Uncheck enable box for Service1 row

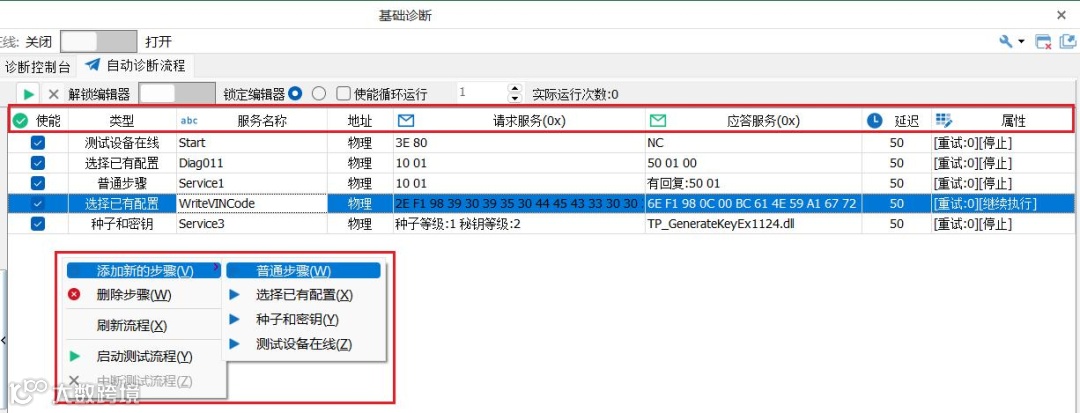tap(38, 183)
